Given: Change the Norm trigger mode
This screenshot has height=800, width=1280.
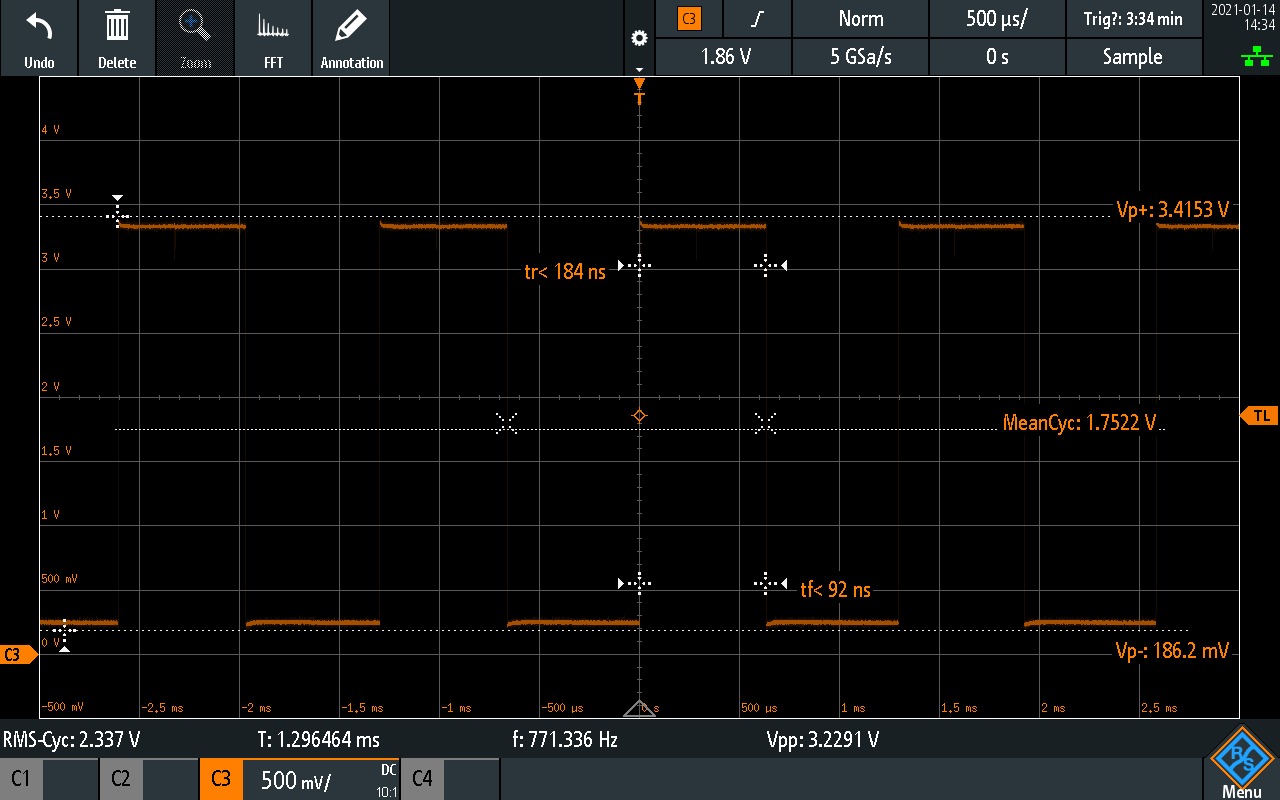Looking at the screenshot, I should 860,18.
